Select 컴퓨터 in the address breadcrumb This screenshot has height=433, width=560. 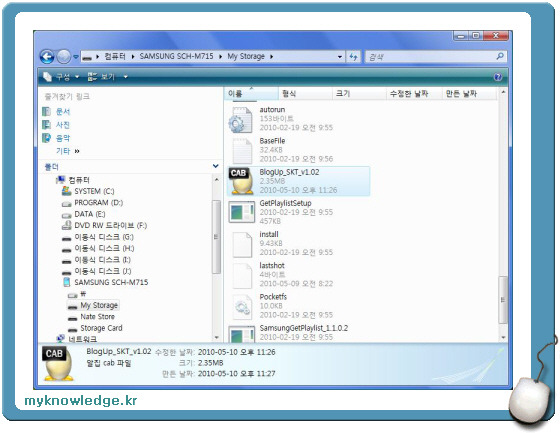point(115,56)
